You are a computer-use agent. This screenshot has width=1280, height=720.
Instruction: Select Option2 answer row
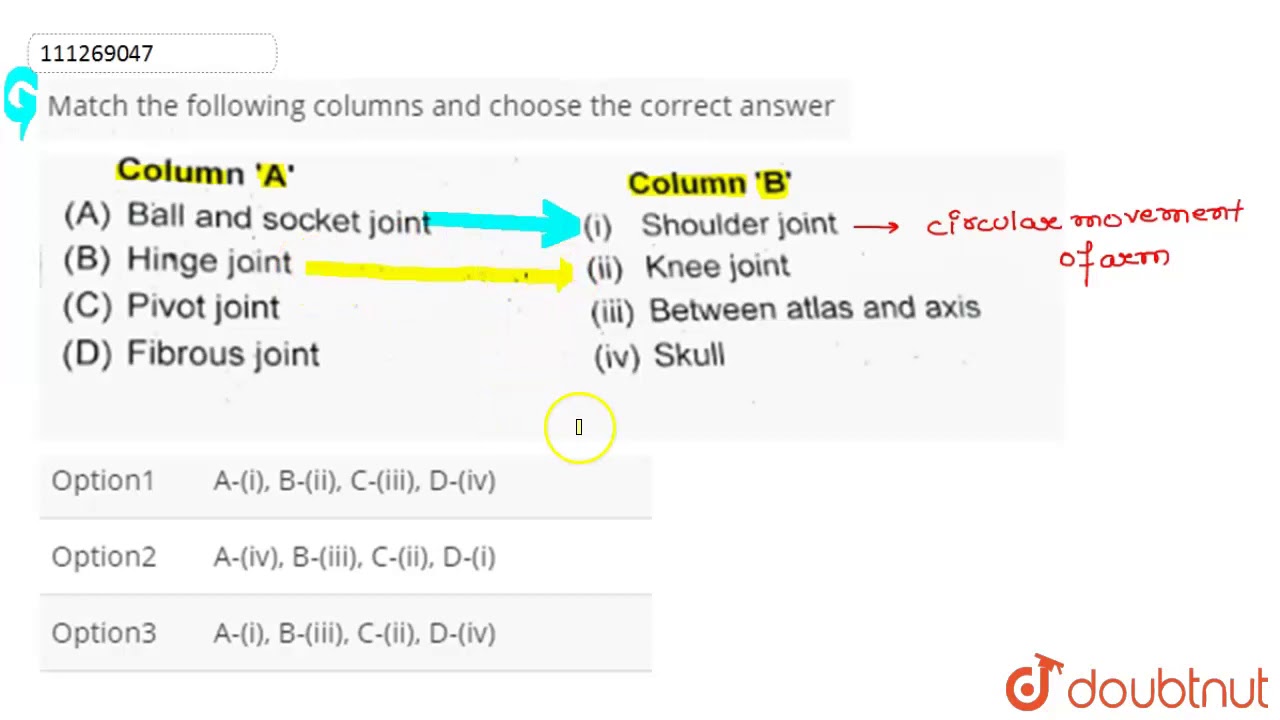click(345, 557)
